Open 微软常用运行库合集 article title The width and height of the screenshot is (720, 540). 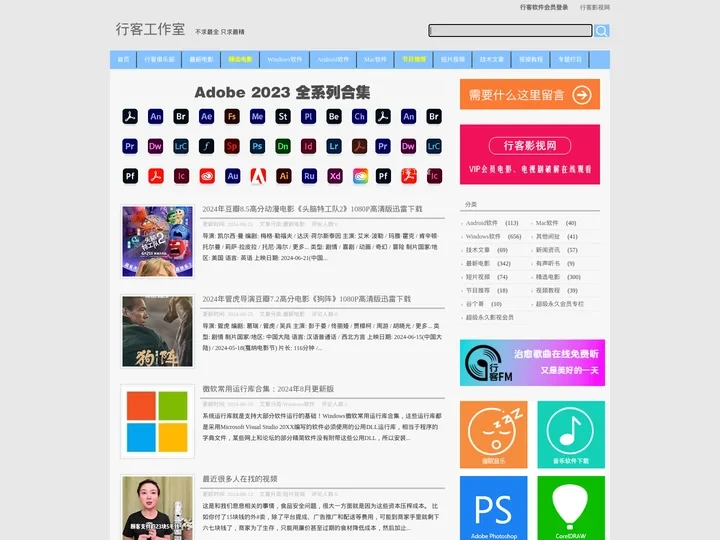tap(268, 389)
